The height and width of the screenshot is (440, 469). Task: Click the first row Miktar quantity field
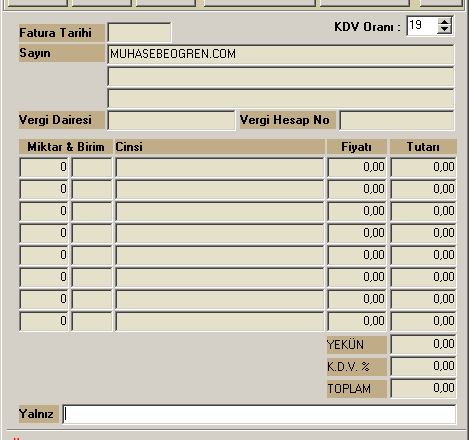click(44, 167)
